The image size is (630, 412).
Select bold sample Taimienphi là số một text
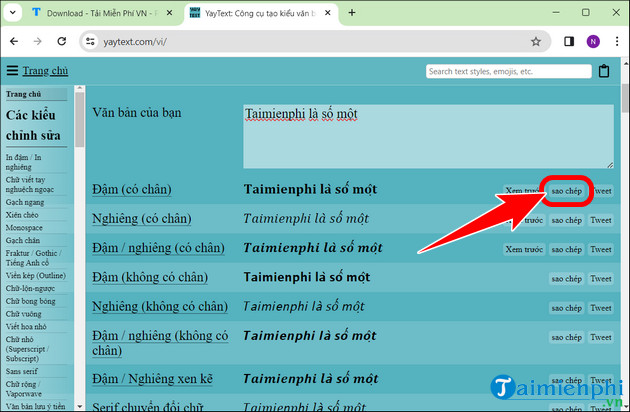pos(310,189)
